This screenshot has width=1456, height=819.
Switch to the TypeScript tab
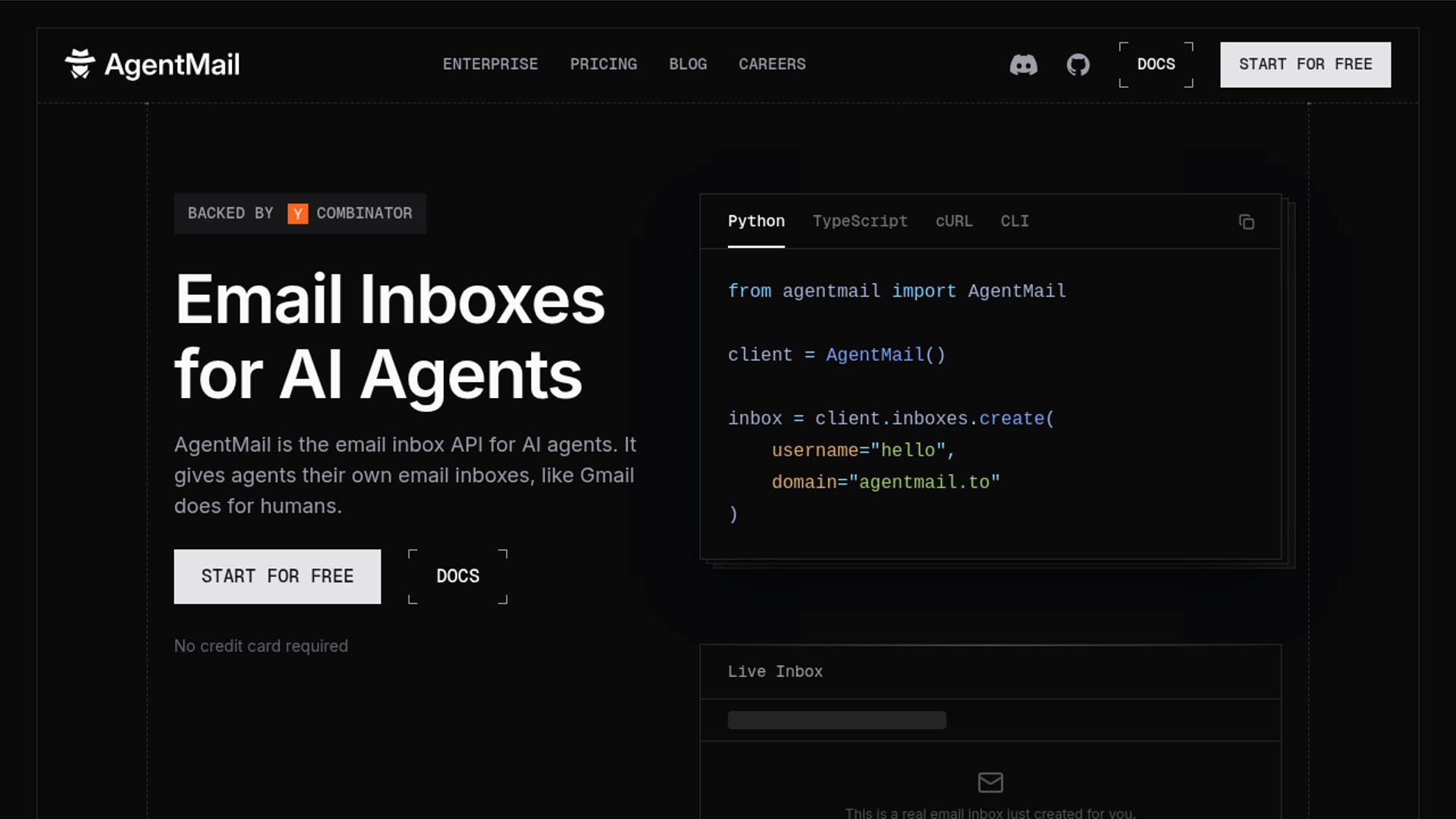[x=859, y=221]
